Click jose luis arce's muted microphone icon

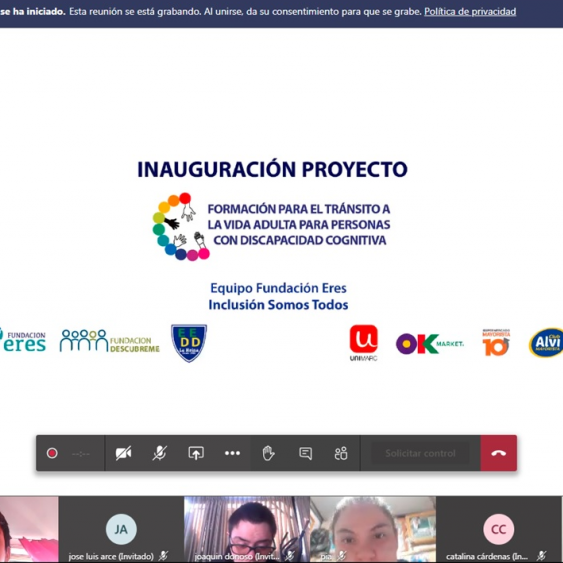tap(163, 556)
